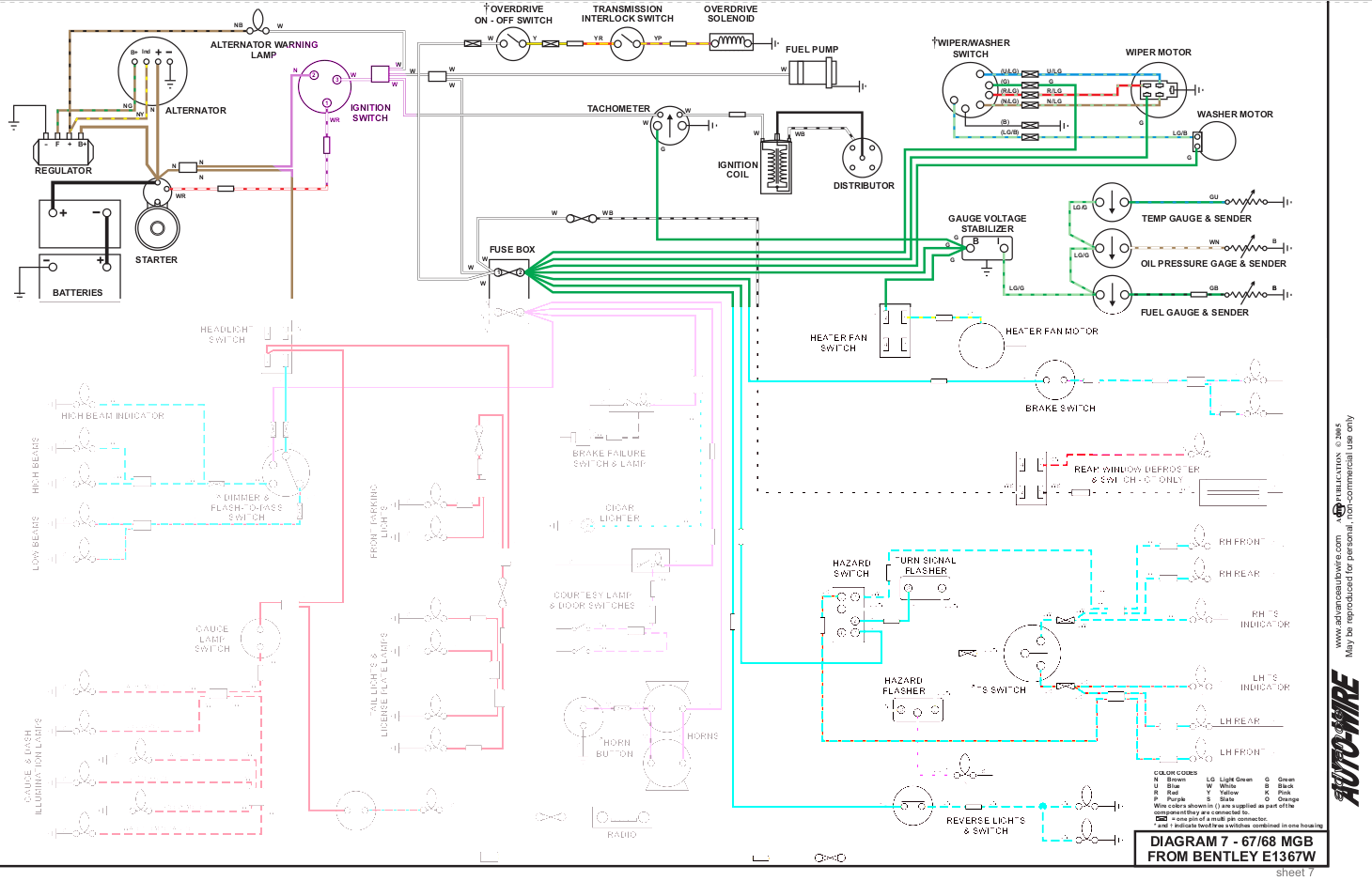Select the fuel pump symbol
The width and height of the screenshot is (1372, 881).
[x=812, y=73]
